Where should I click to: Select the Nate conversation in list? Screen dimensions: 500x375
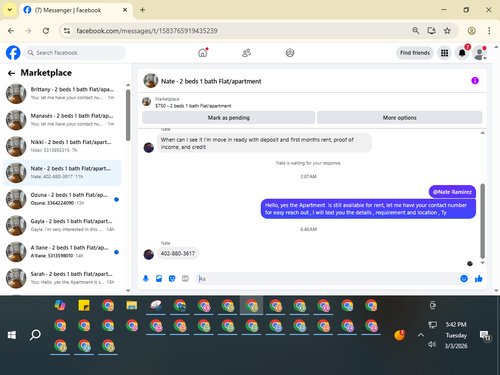62,173
